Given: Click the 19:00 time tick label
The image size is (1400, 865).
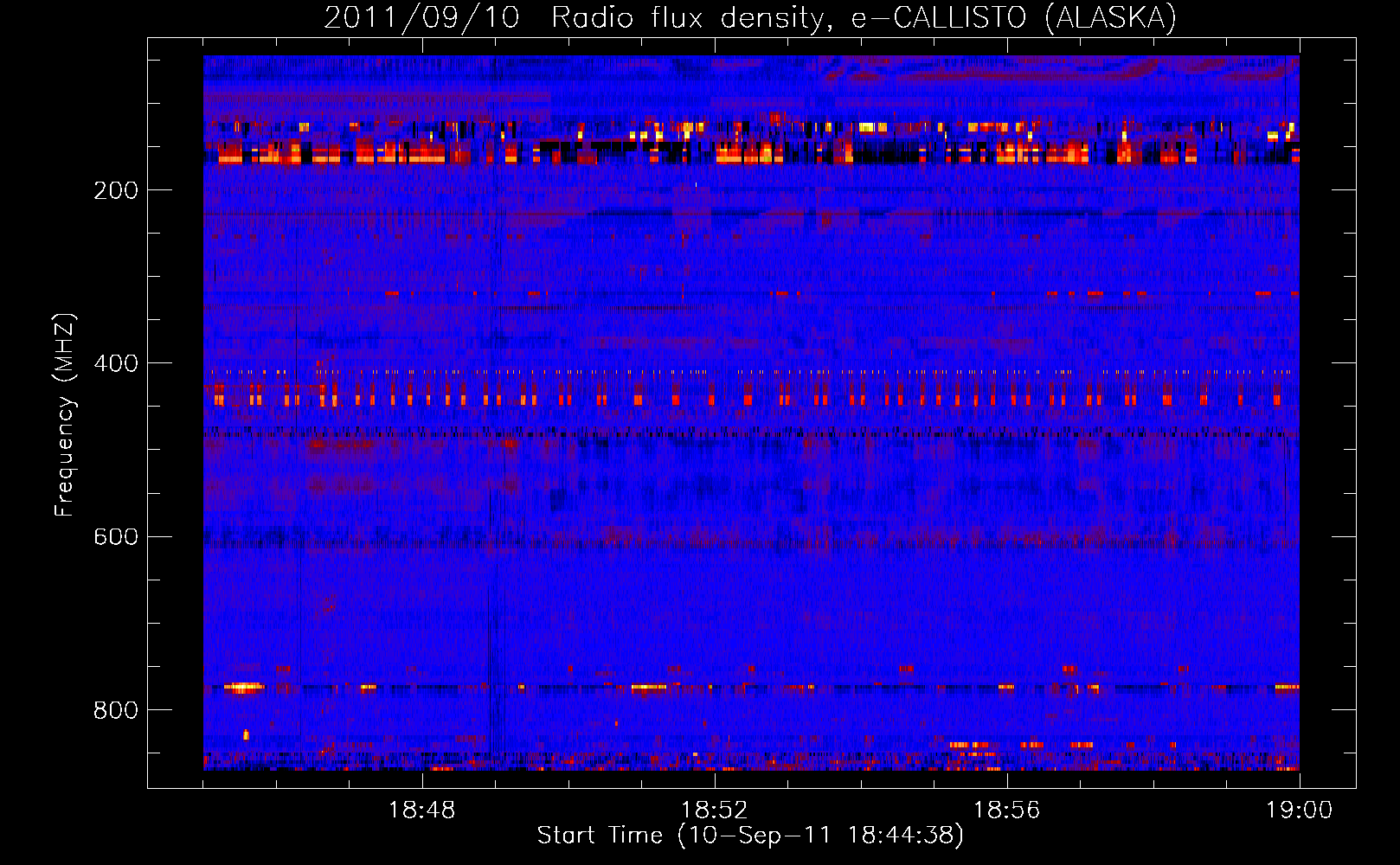Looking at the screenshot, I should [1300, 811].
